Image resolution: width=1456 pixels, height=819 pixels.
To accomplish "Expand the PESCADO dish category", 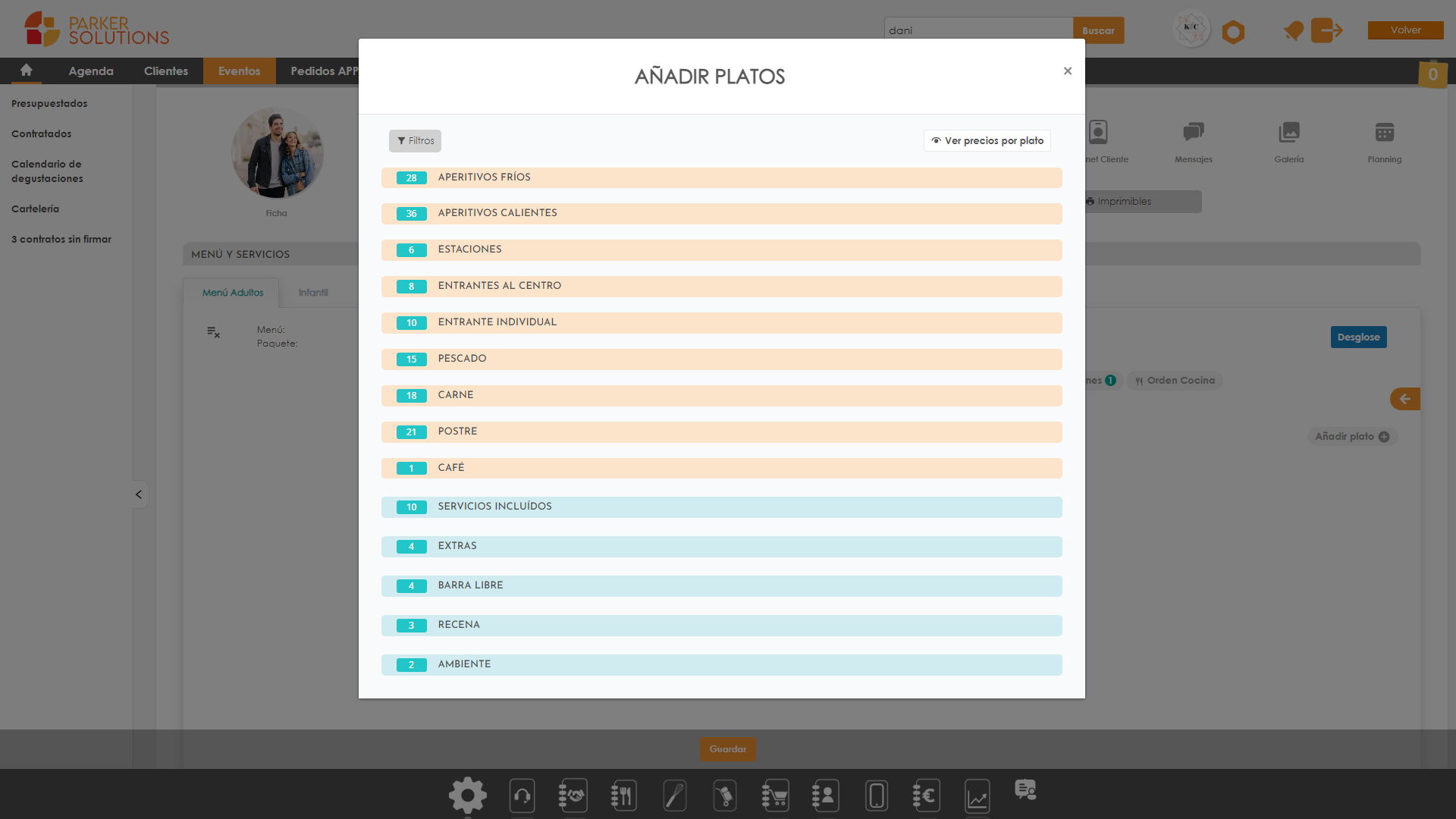I will (720, 359).
